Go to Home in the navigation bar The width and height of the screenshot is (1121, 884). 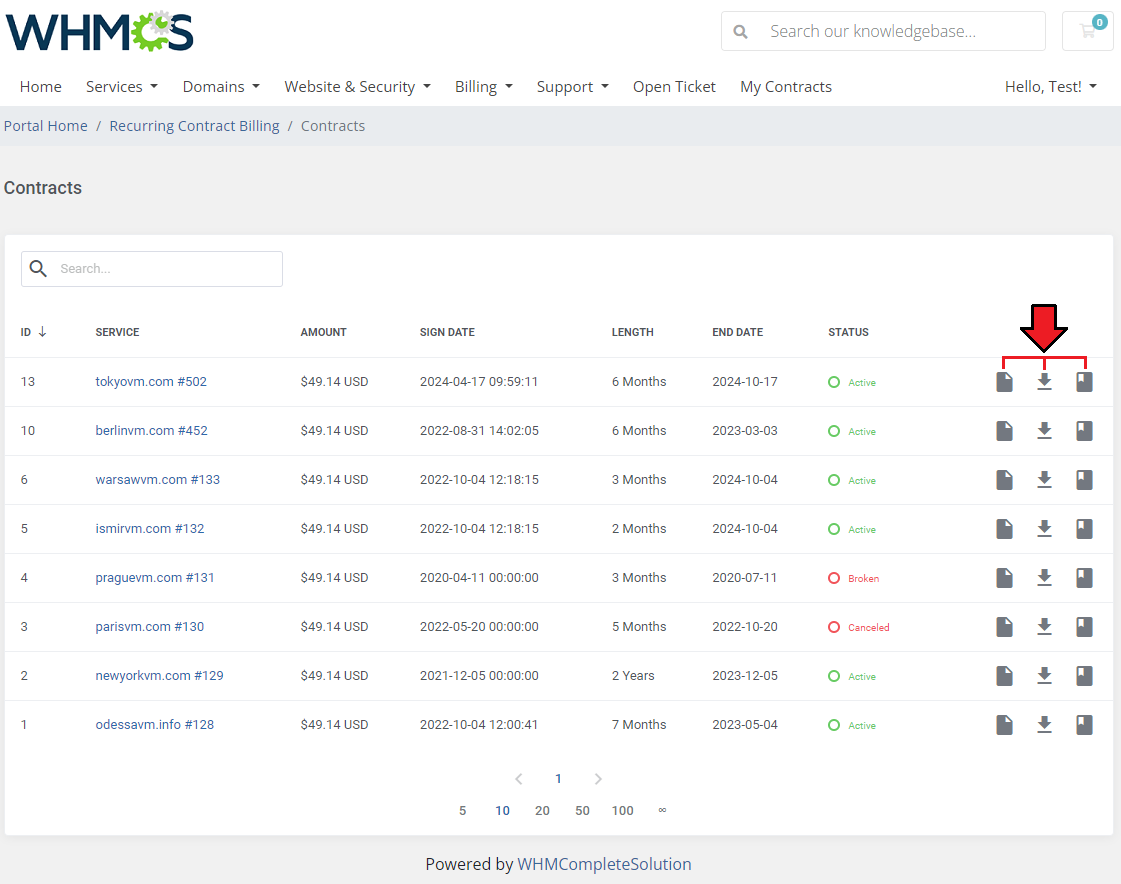tap(41, 87)
